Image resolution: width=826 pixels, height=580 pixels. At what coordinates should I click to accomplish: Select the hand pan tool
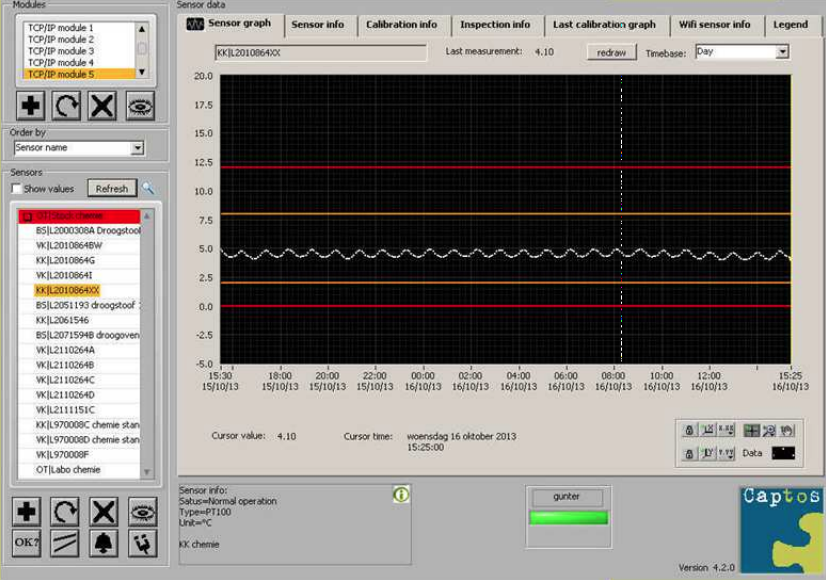pyautogui.click(x=786, y=430)
